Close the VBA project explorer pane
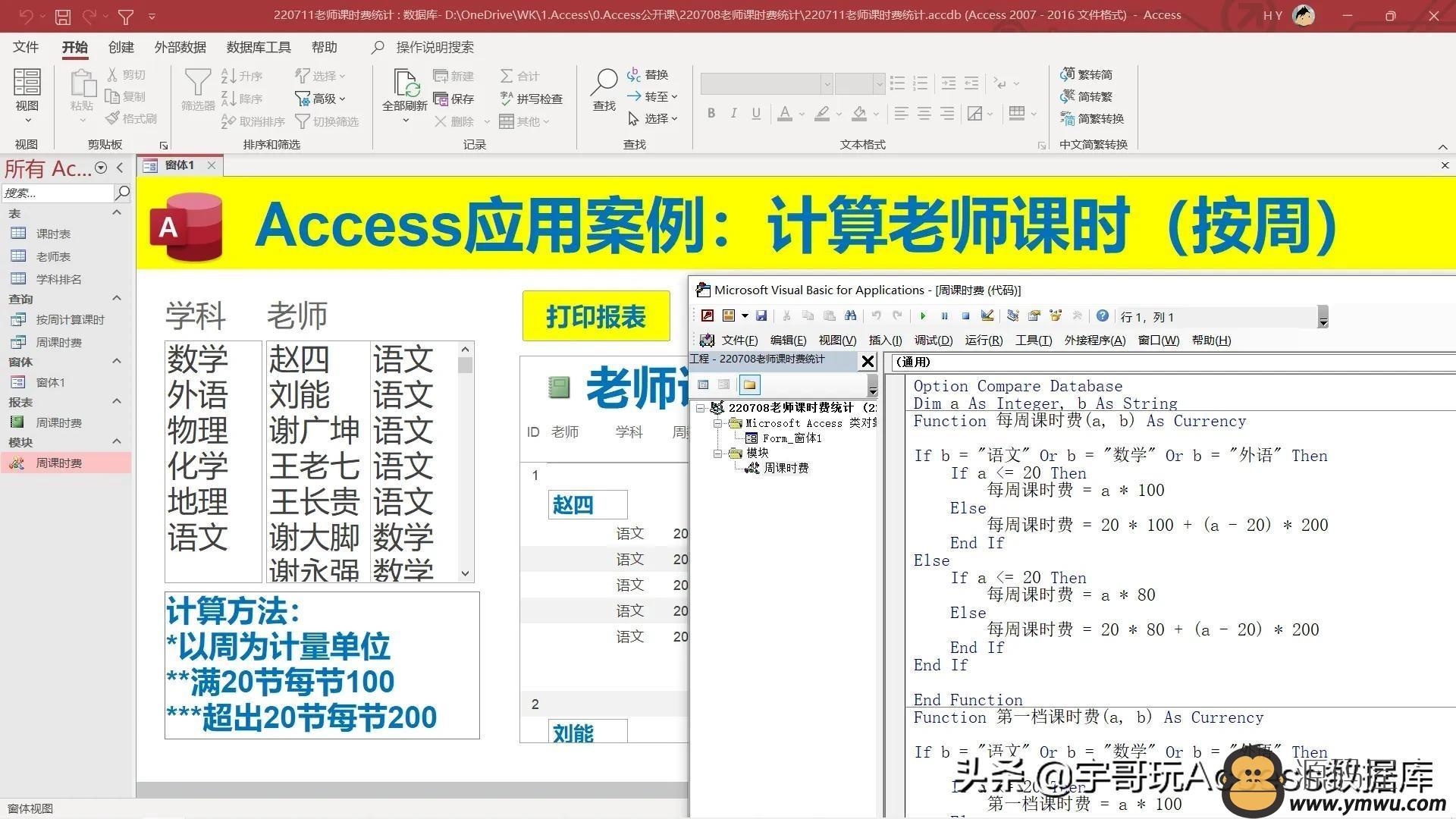The image size is (1456, 819). tap(868, 362)
